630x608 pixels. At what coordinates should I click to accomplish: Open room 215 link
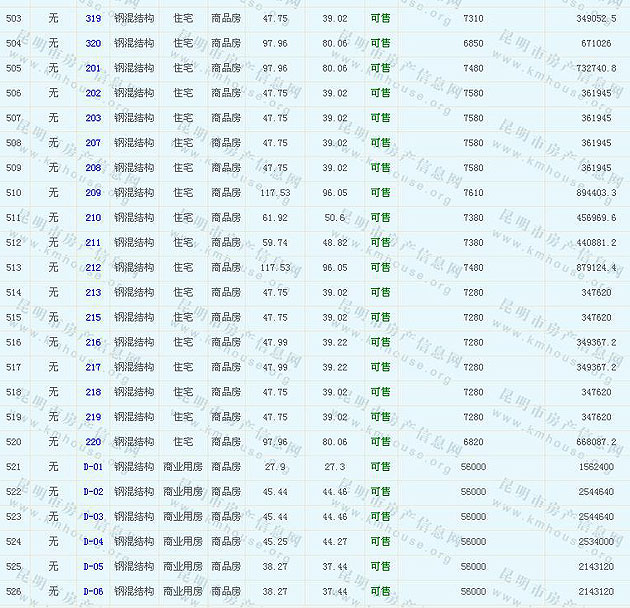point(93,318)
